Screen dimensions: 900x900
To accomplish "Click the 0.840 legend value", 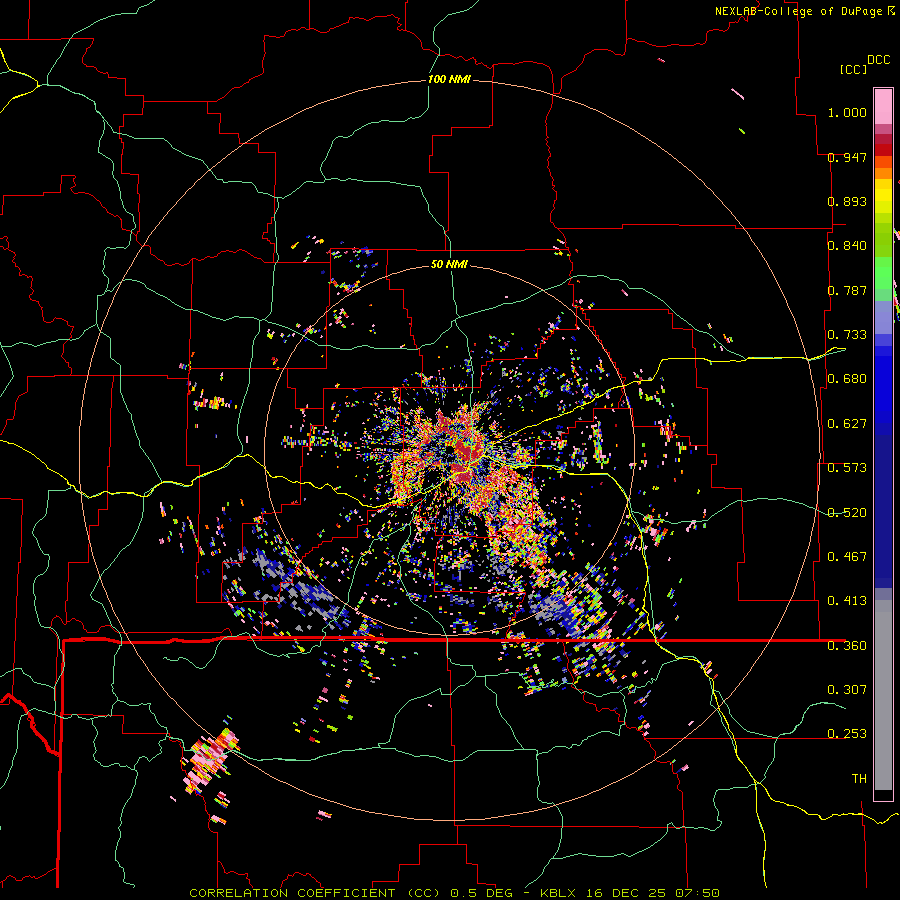I will pyautogui.click(x=847, y=246).
